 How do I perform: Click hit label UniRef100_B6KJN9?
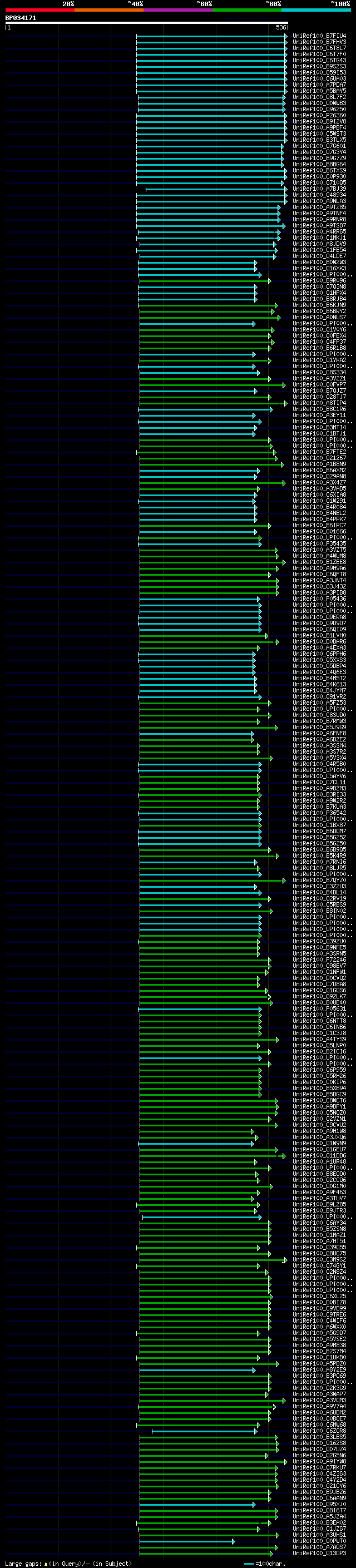(319, 305)
